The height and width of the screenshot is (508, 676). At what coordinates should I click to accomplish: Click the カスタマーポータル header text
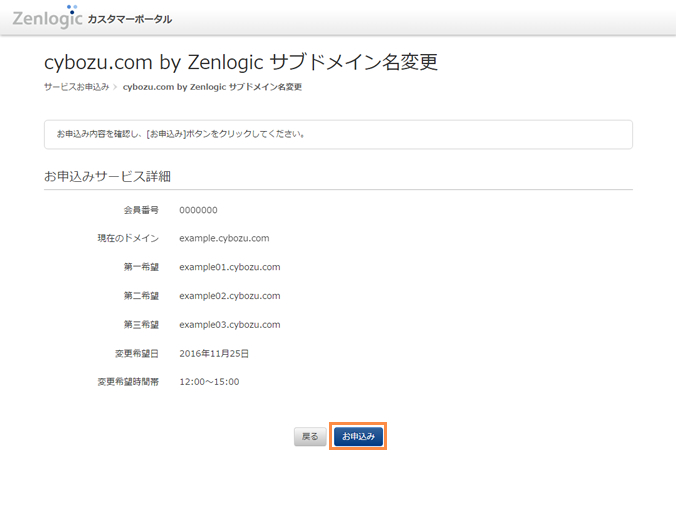129,19
